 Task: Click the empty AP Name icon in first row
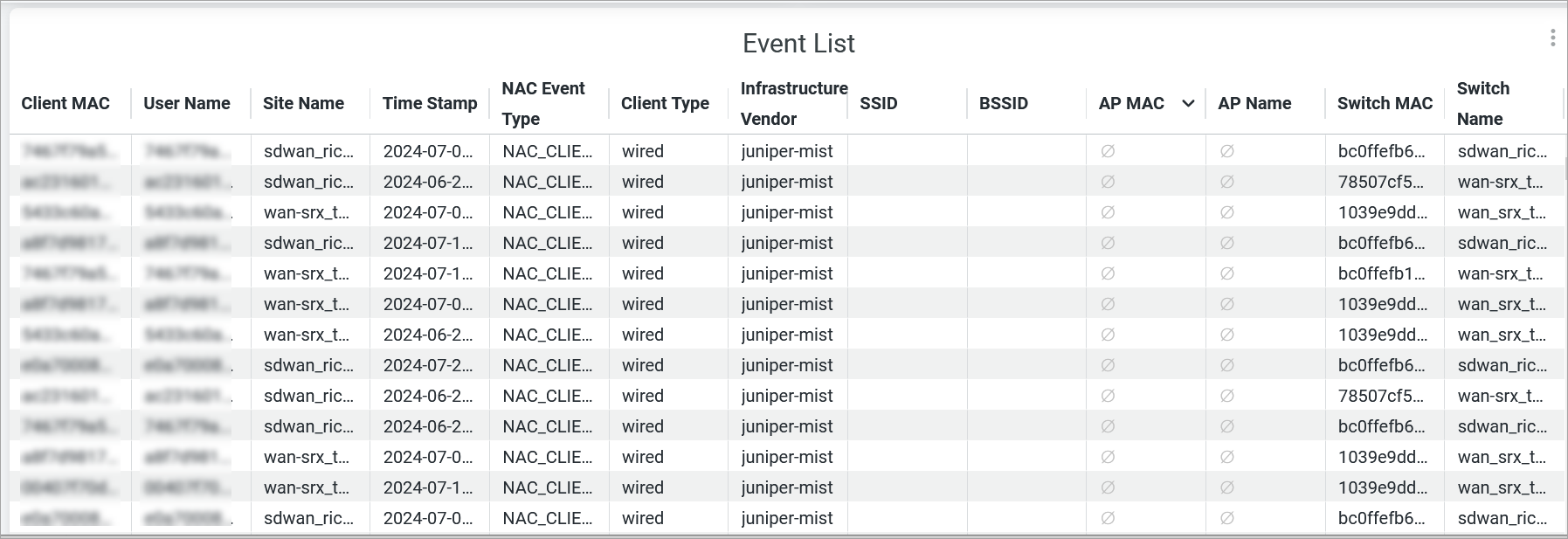[1227, 151]
